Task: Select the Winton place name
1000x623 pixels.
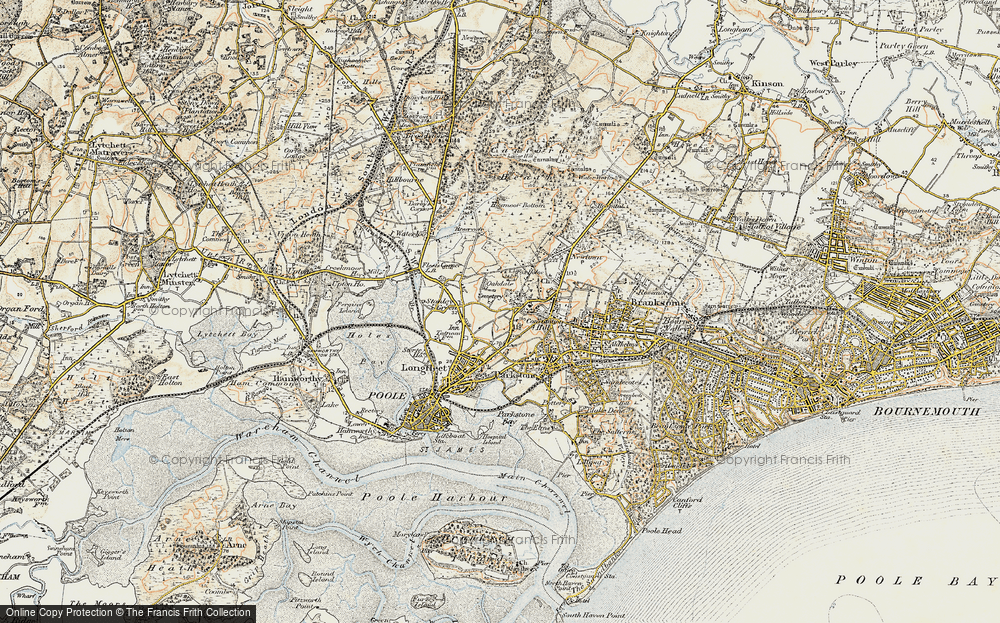Action: pos(862,260)
